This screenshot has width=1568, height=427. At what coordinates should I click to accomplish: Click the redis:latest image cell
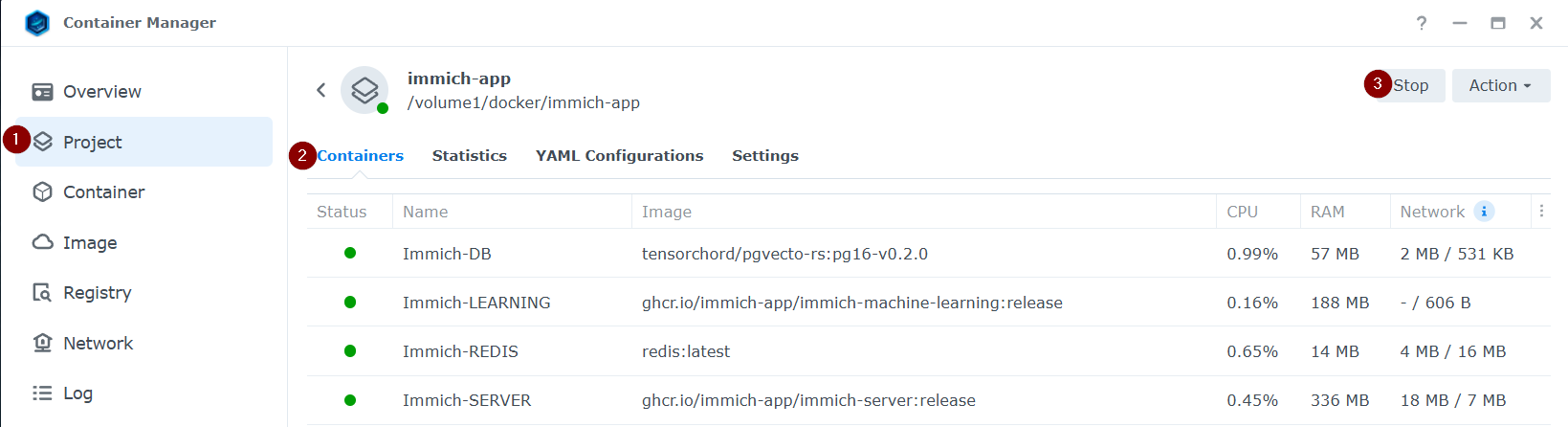tap(686, 351)
